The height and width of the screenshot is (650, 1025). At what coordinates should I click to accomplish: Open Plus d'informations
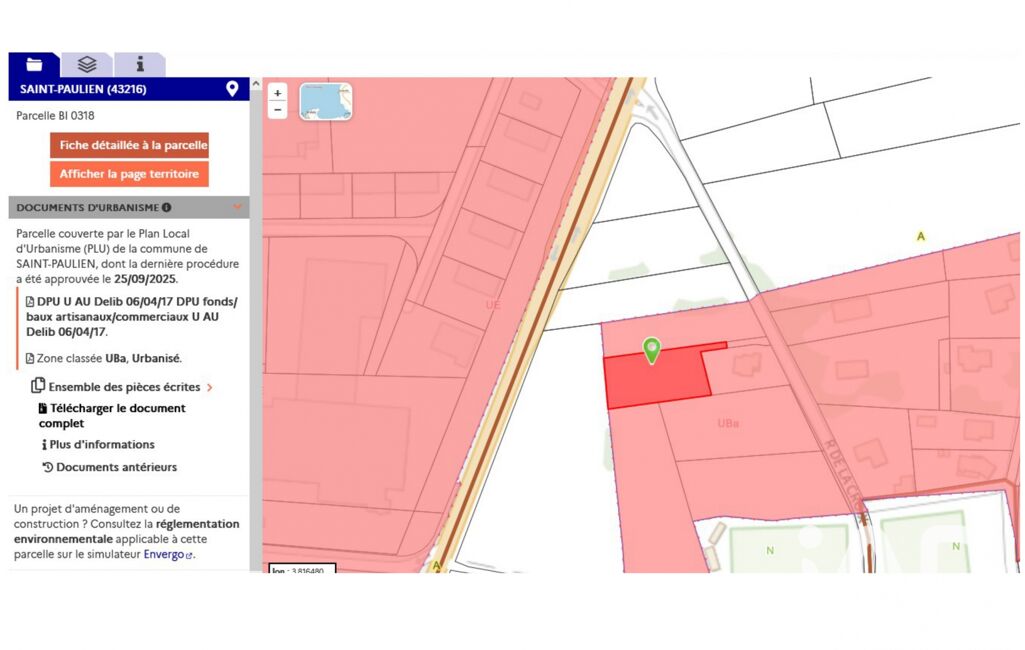click(98, 445)
